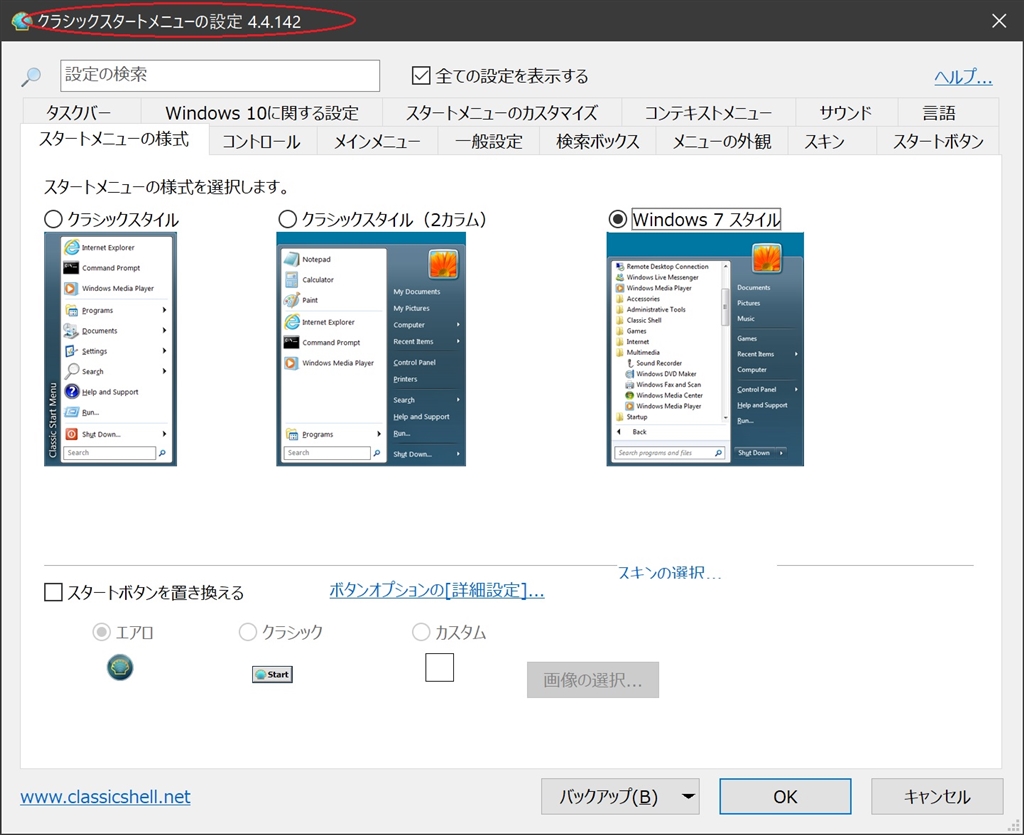Open the 一般設定 tab

pos(489,141)
